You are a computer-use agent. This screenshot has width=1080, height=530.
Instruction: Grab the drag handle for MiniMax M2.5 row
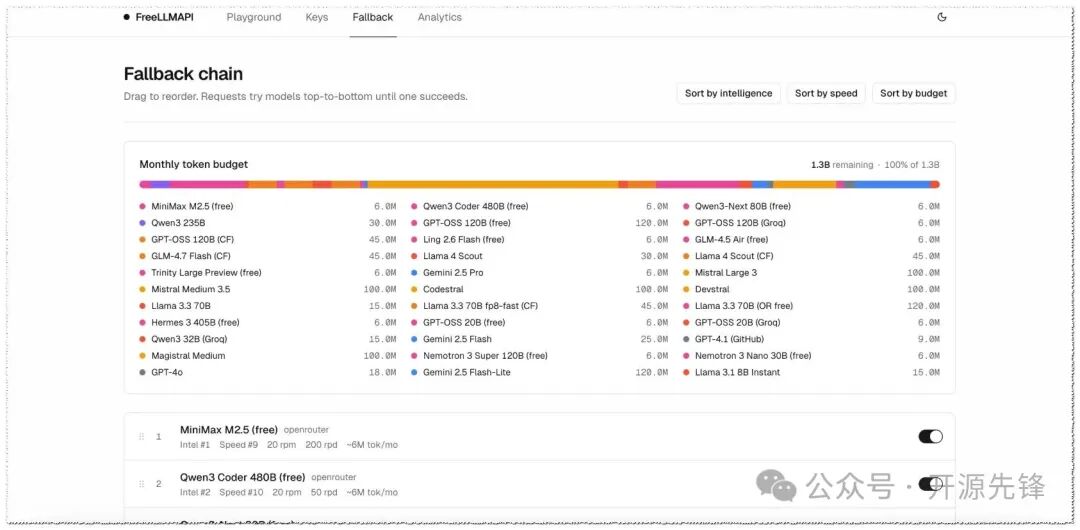[141, 436]
